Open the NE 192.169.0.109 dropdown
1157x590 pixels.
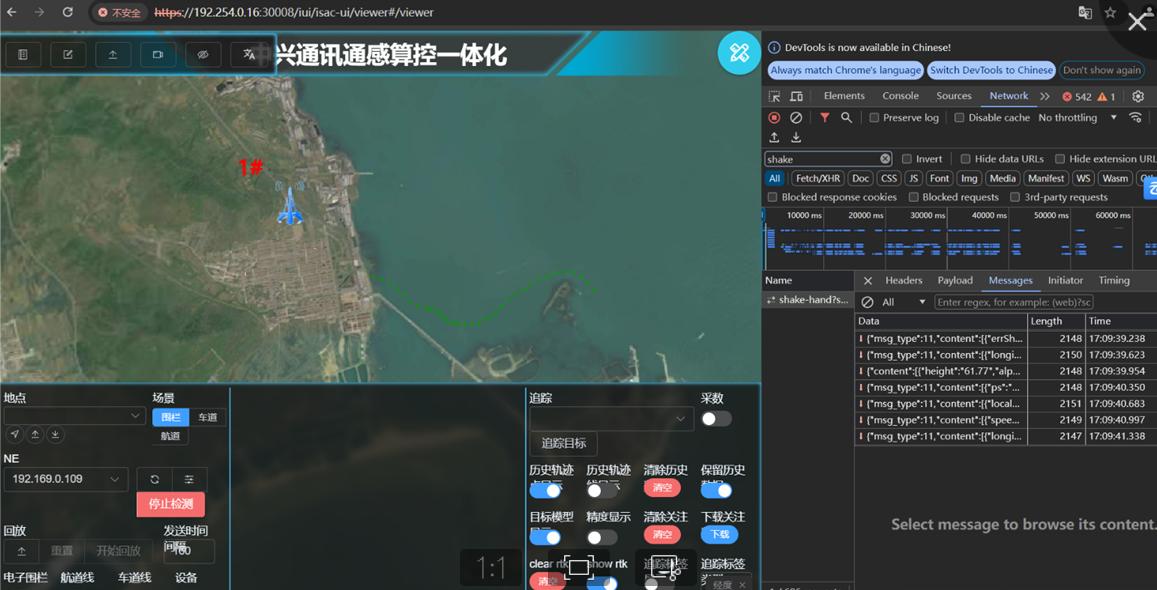(x=65, y=480)
